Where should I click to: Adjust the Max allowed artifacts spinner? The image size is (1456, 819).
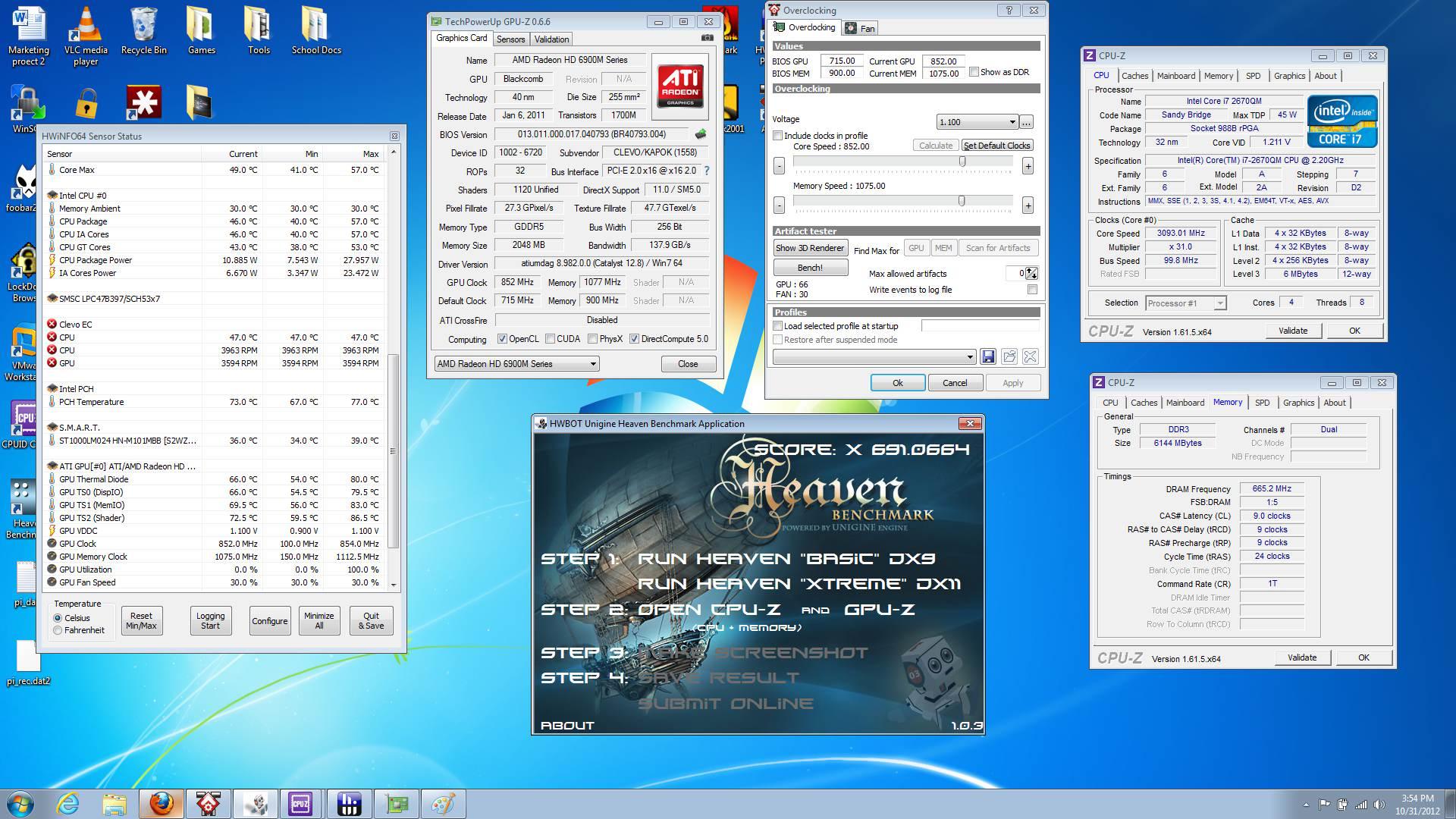pyautogui.click(x=1031, y=274)
